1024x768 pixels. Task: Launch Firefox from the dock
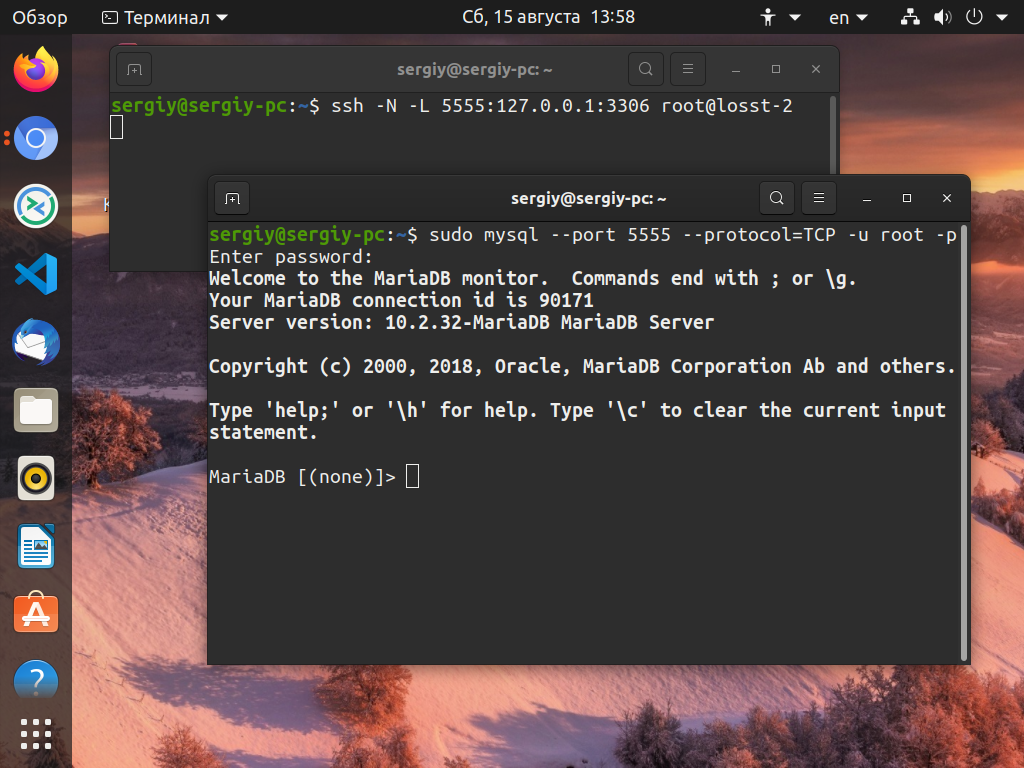click(x=36, y=70)
